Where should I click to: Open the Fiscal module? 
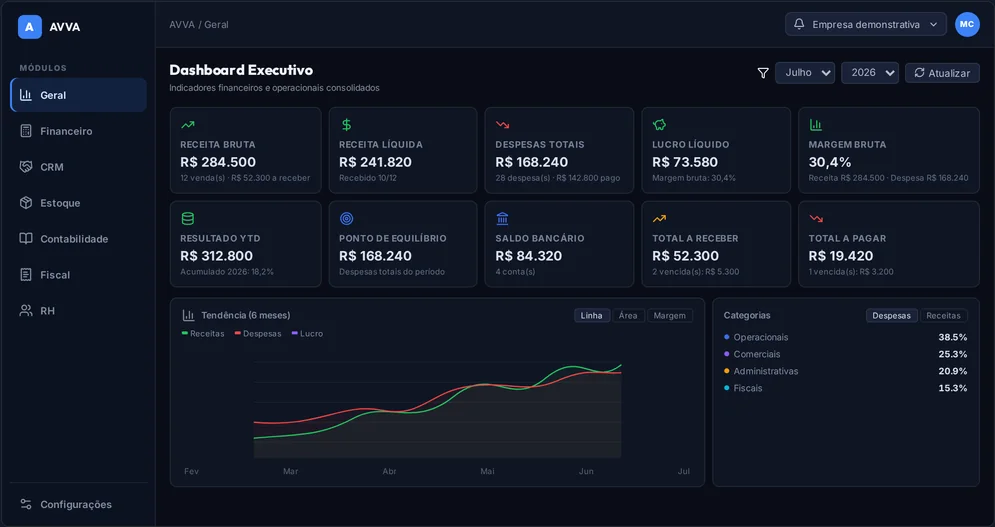[79, 275]
